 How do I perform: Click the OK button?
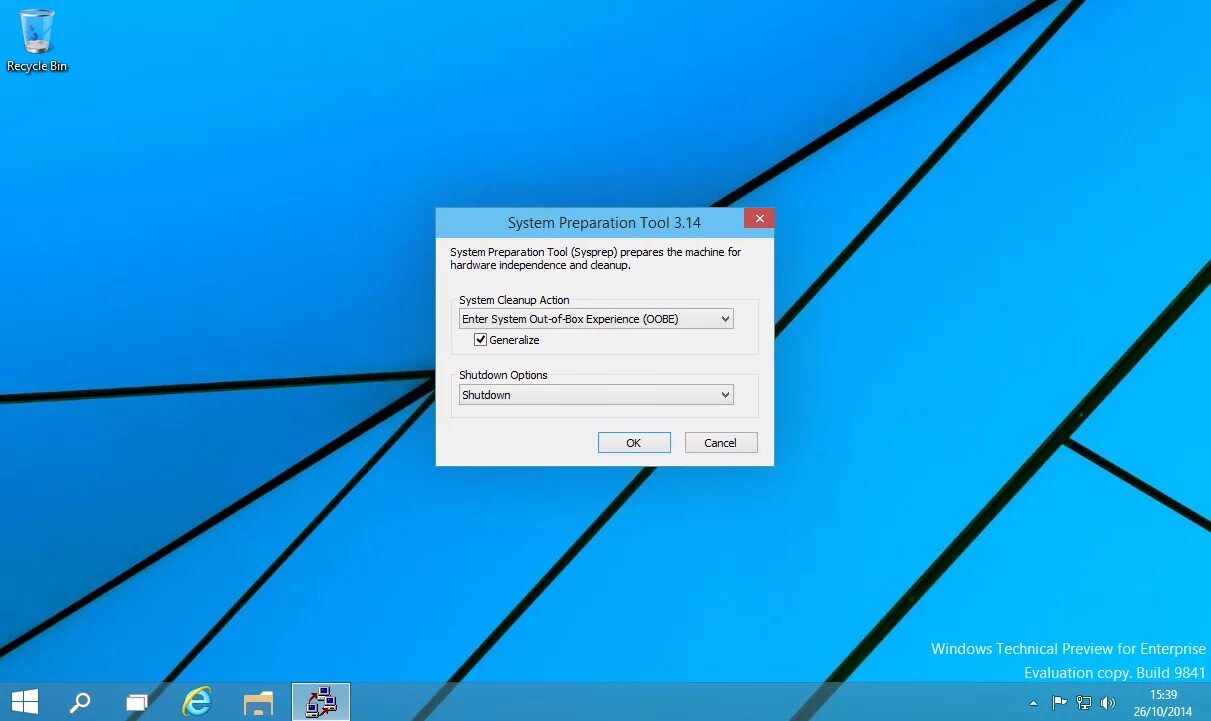tap(634, 443)
